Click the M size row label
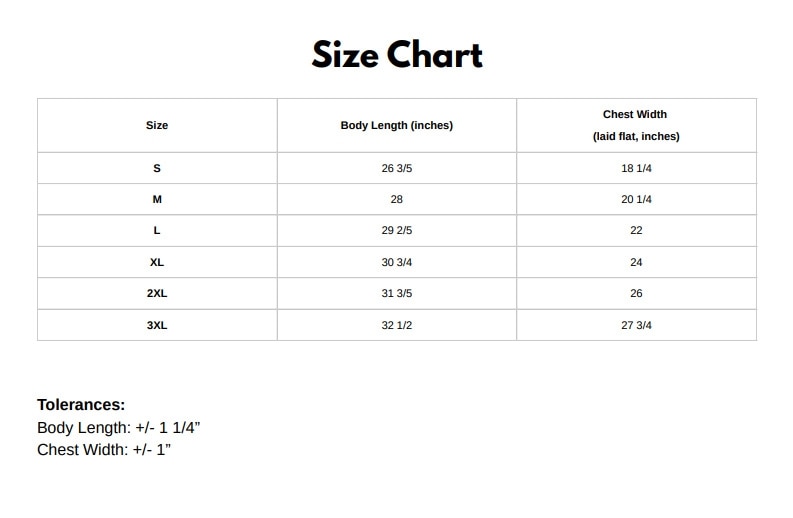Image resolution: width=793 pixels, height=518 pixels. click(157, 199)
